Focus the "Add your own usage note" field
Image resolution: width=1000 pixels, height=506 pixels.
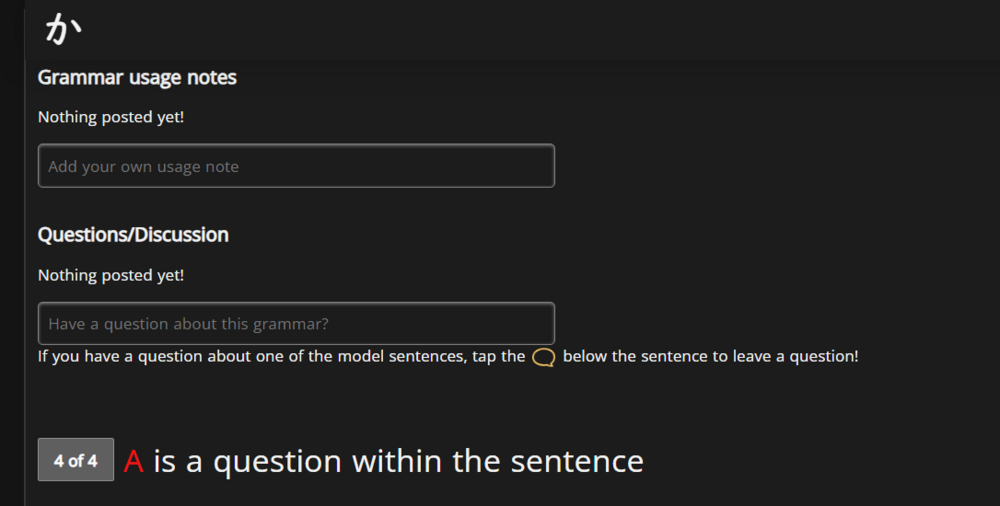coord(296,166)
